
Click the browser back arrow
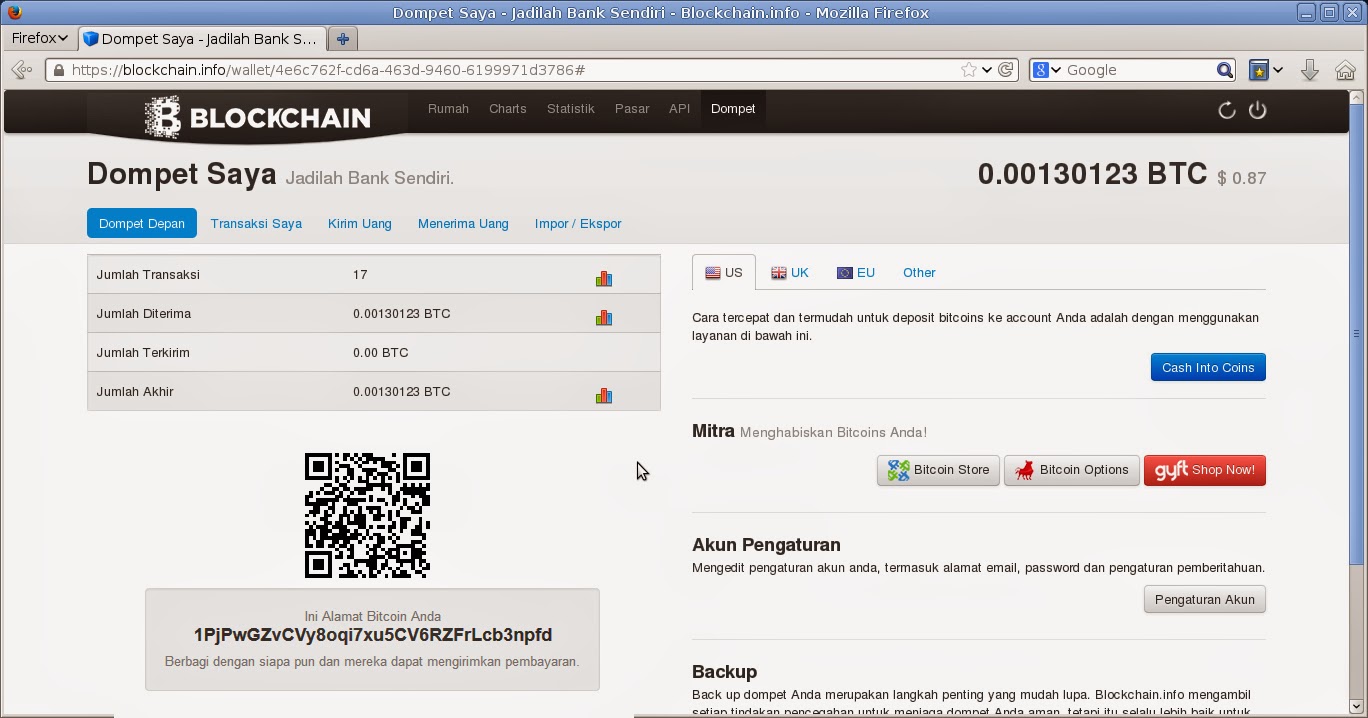tap(21, 70)
